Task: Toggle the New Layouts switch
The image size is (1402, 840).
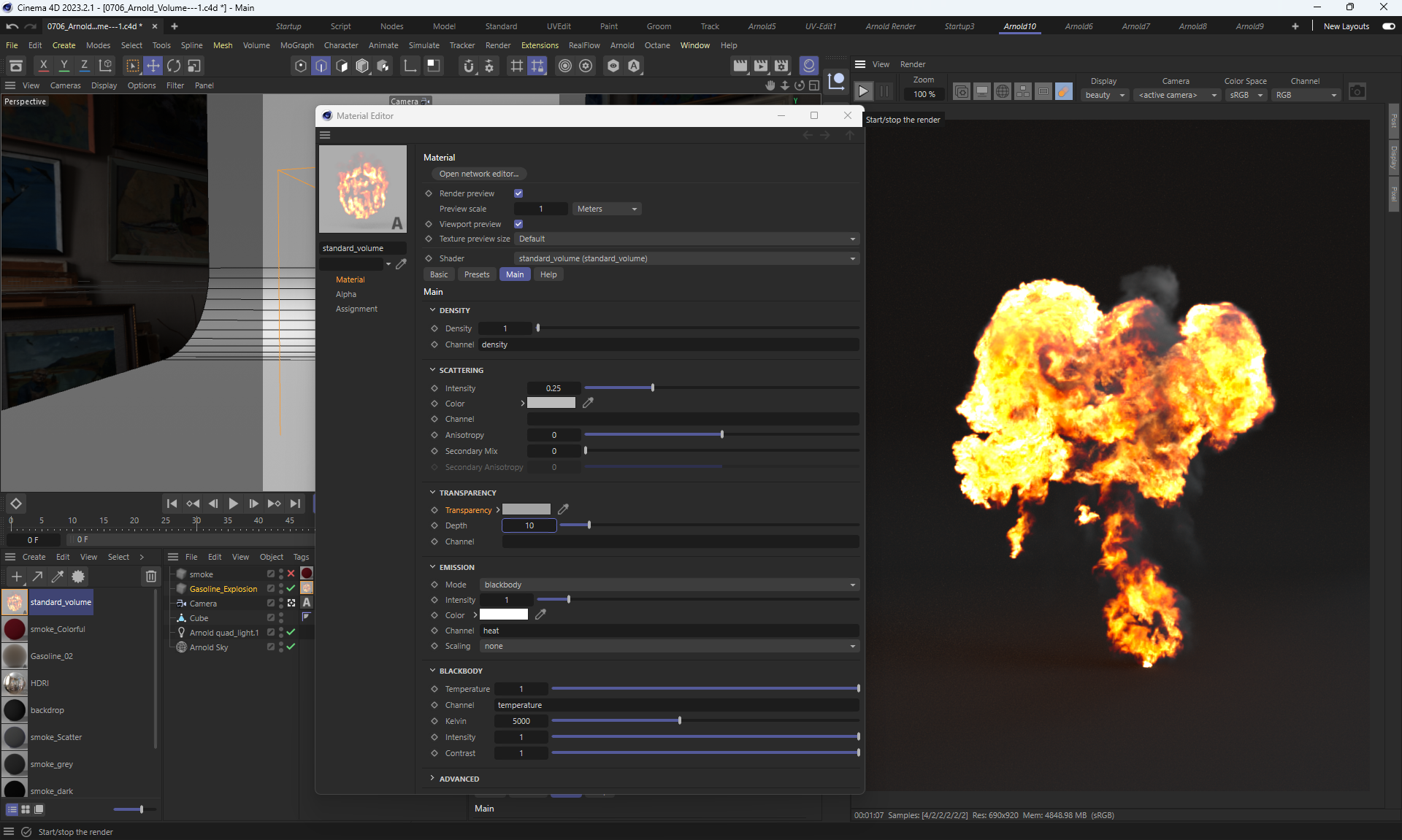Action: (x=1388, y=26)
